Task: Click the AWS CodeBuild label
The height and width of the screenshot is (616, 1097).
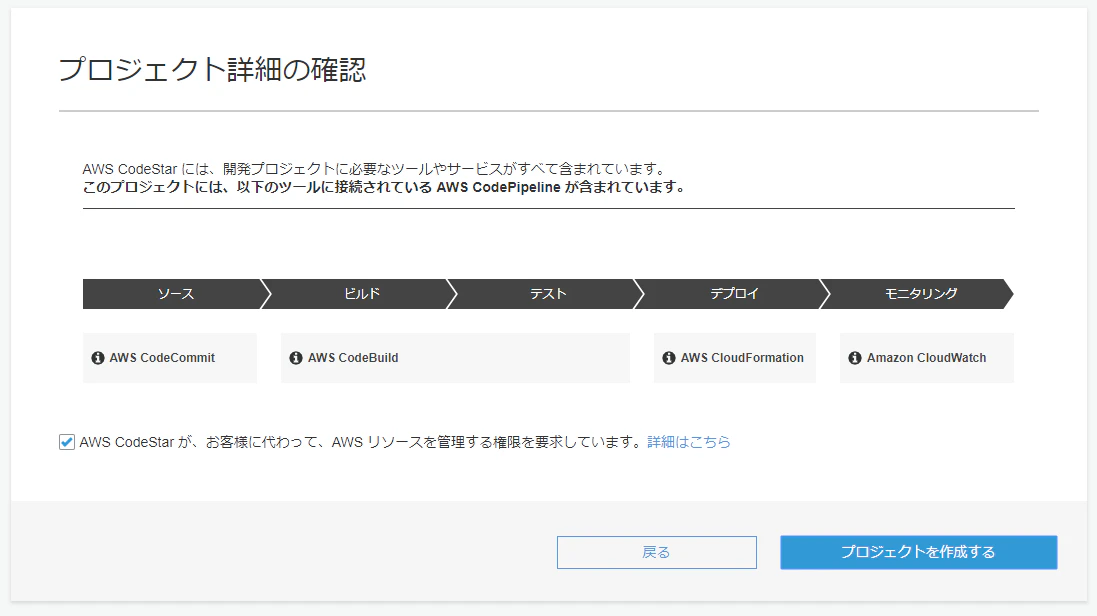Action: (x=353, y=358)
